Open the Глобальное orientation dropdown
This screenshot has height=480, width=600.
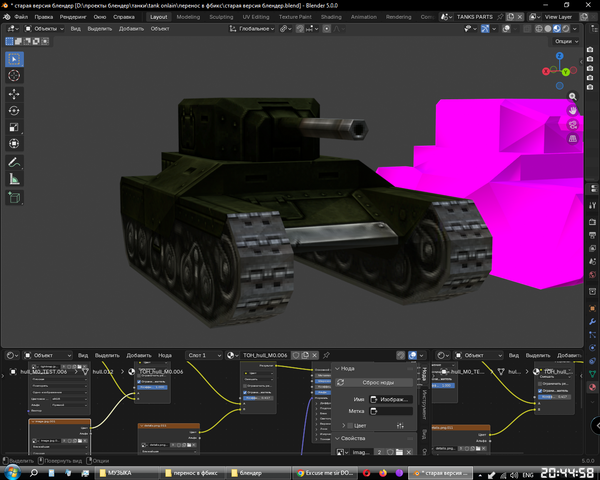[252, 29]
